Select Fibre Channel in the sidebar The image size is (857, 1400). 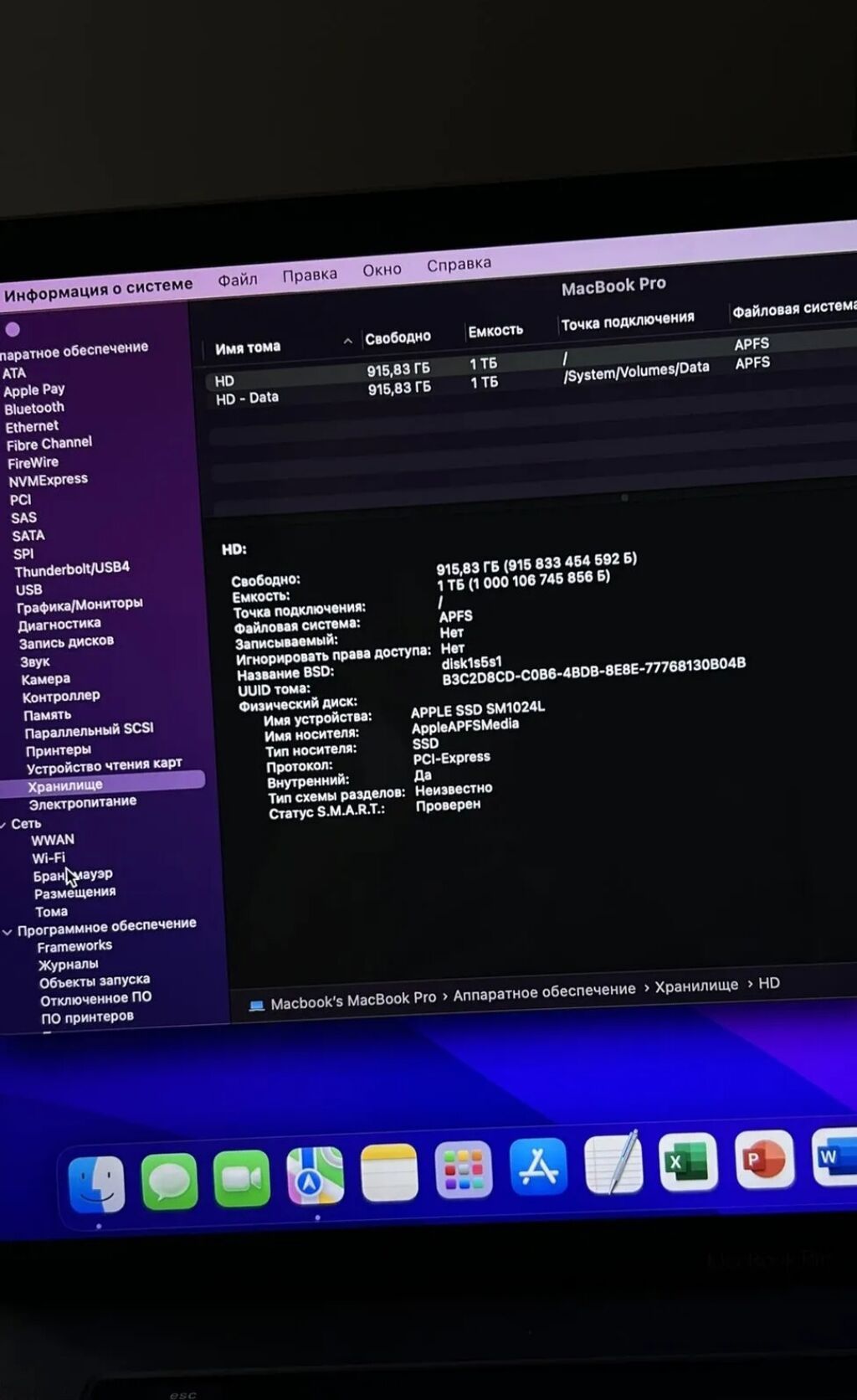pos(49,444)
